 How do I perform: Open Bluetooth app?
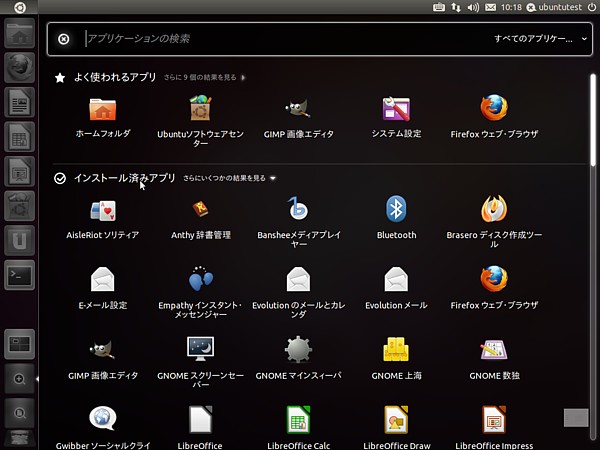396,209
